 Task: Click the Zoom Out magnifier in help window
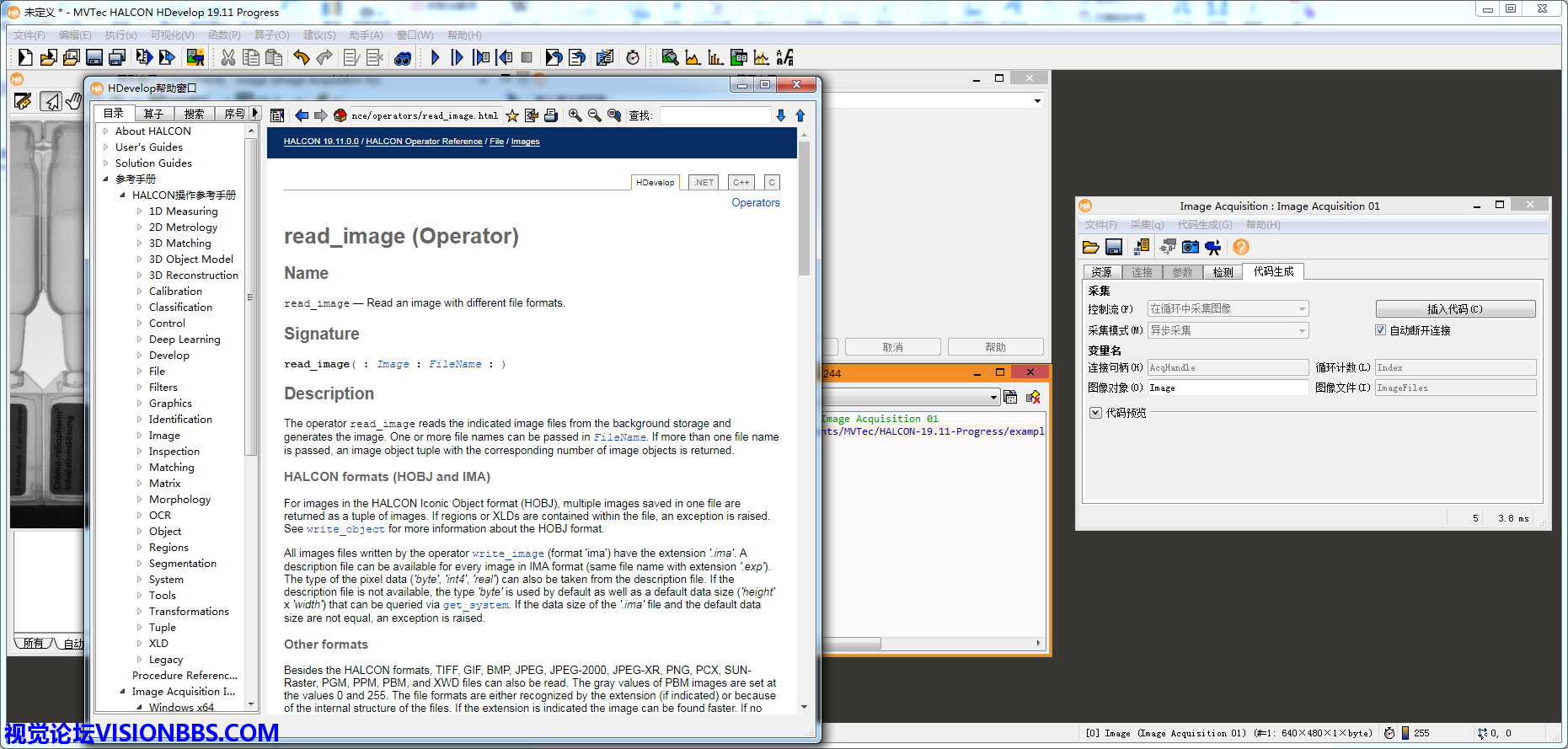pyautogui.click(x=594, y=115)
